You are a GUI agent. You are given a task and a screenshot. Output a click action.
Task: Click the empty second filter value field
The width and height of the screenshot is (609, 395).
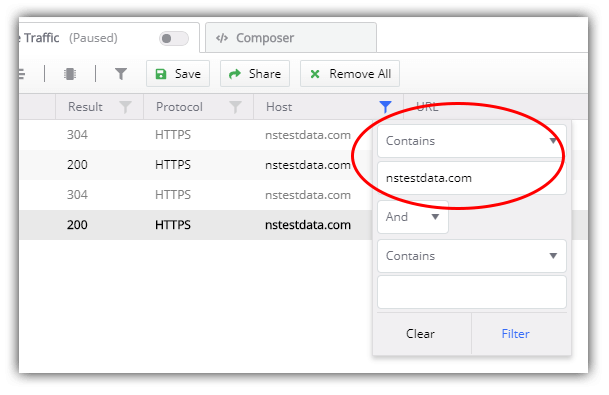(472, 292)
